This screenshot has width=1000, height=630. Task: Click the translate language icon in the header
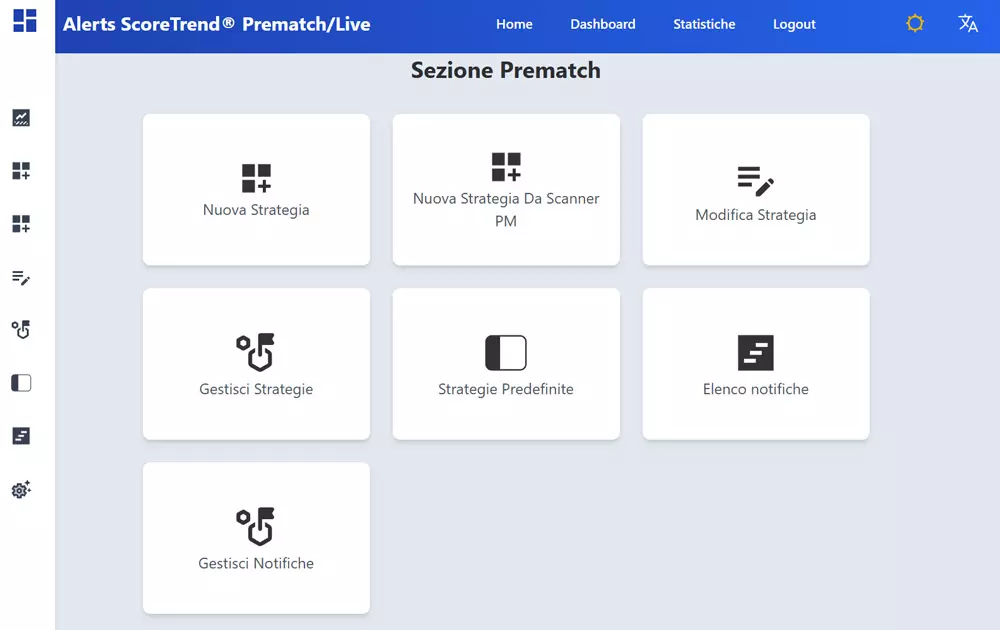coord(968,24)
